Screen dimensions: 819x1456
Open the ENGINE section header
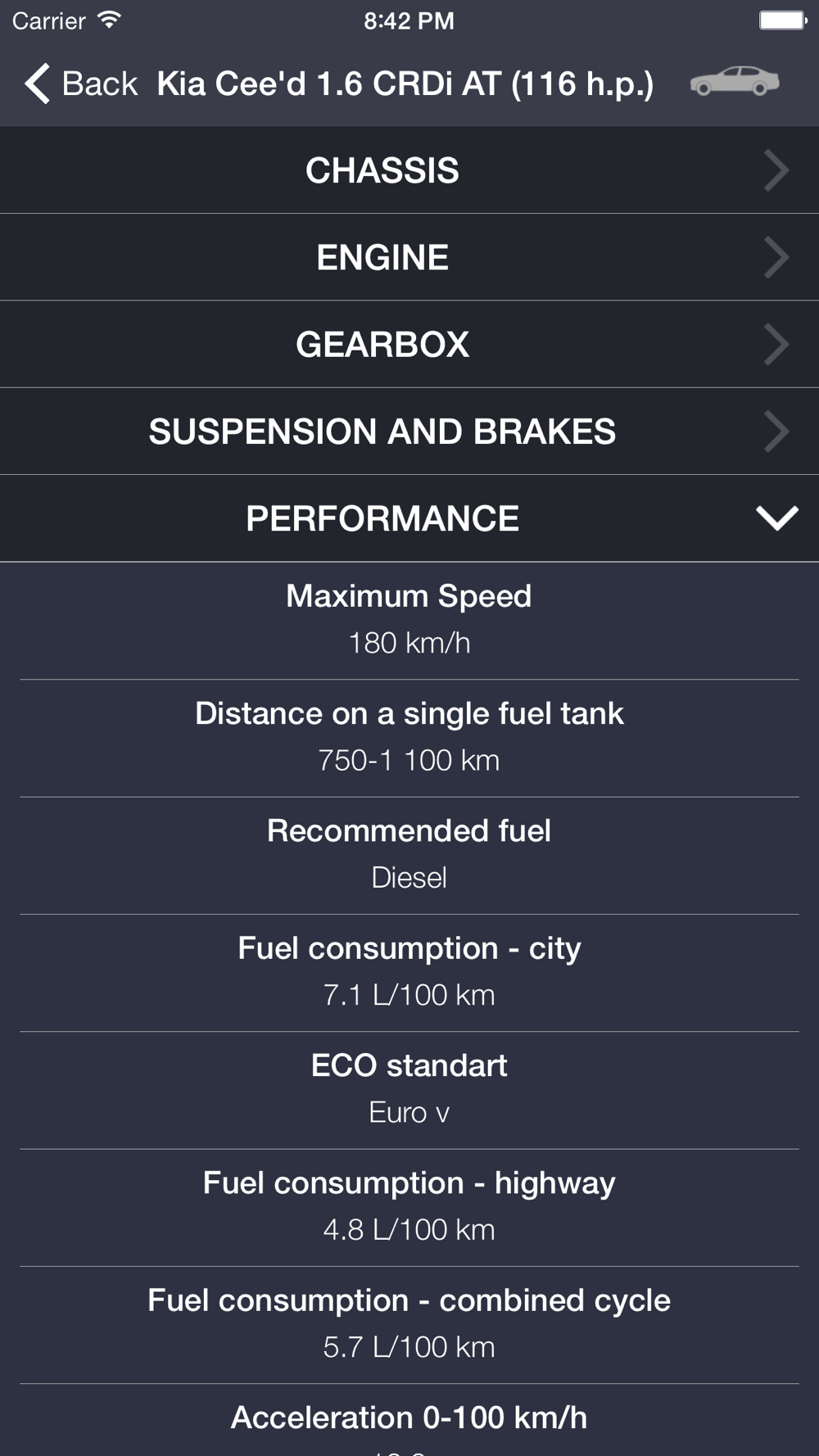click(382, 257)
